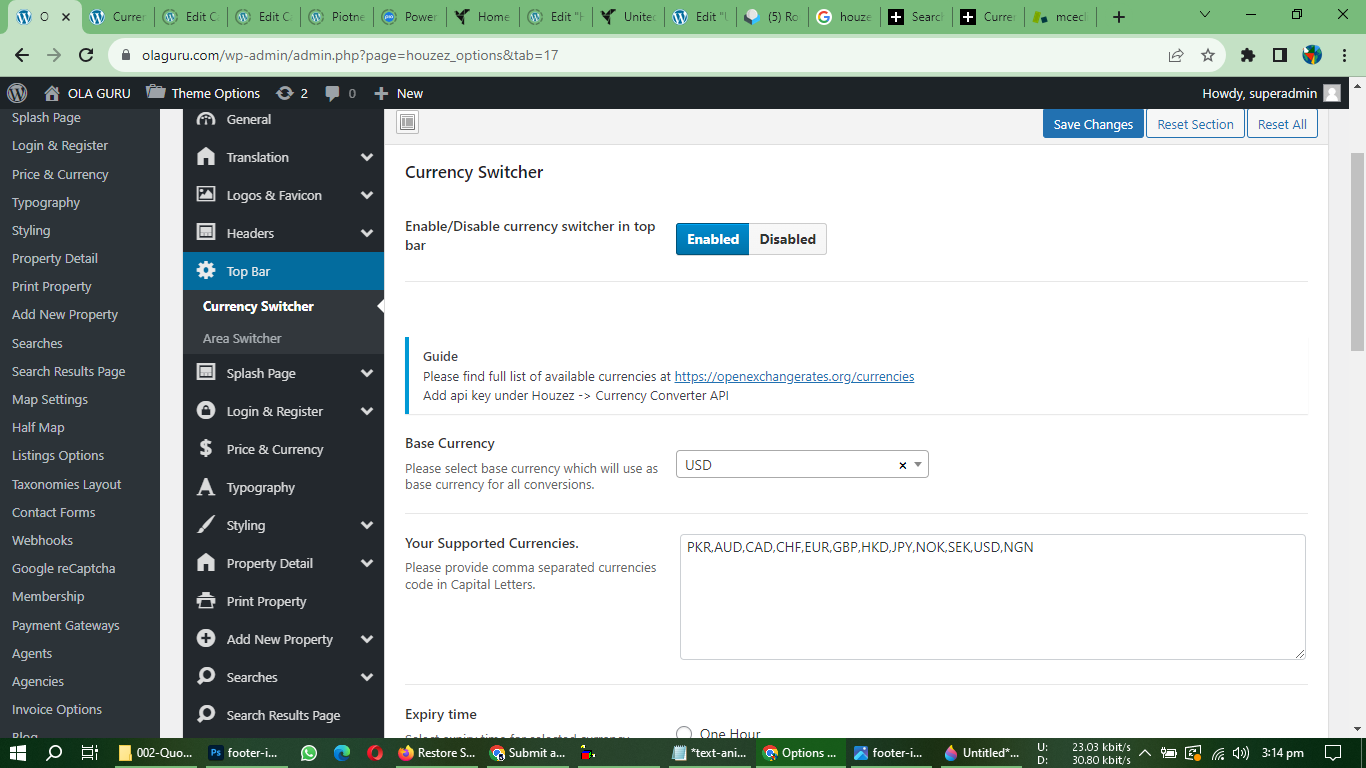The height and width of the screenshot is (768, 1366).
Task: Click Logos & Favicon image icon
Action: click(x=206, y=195)
